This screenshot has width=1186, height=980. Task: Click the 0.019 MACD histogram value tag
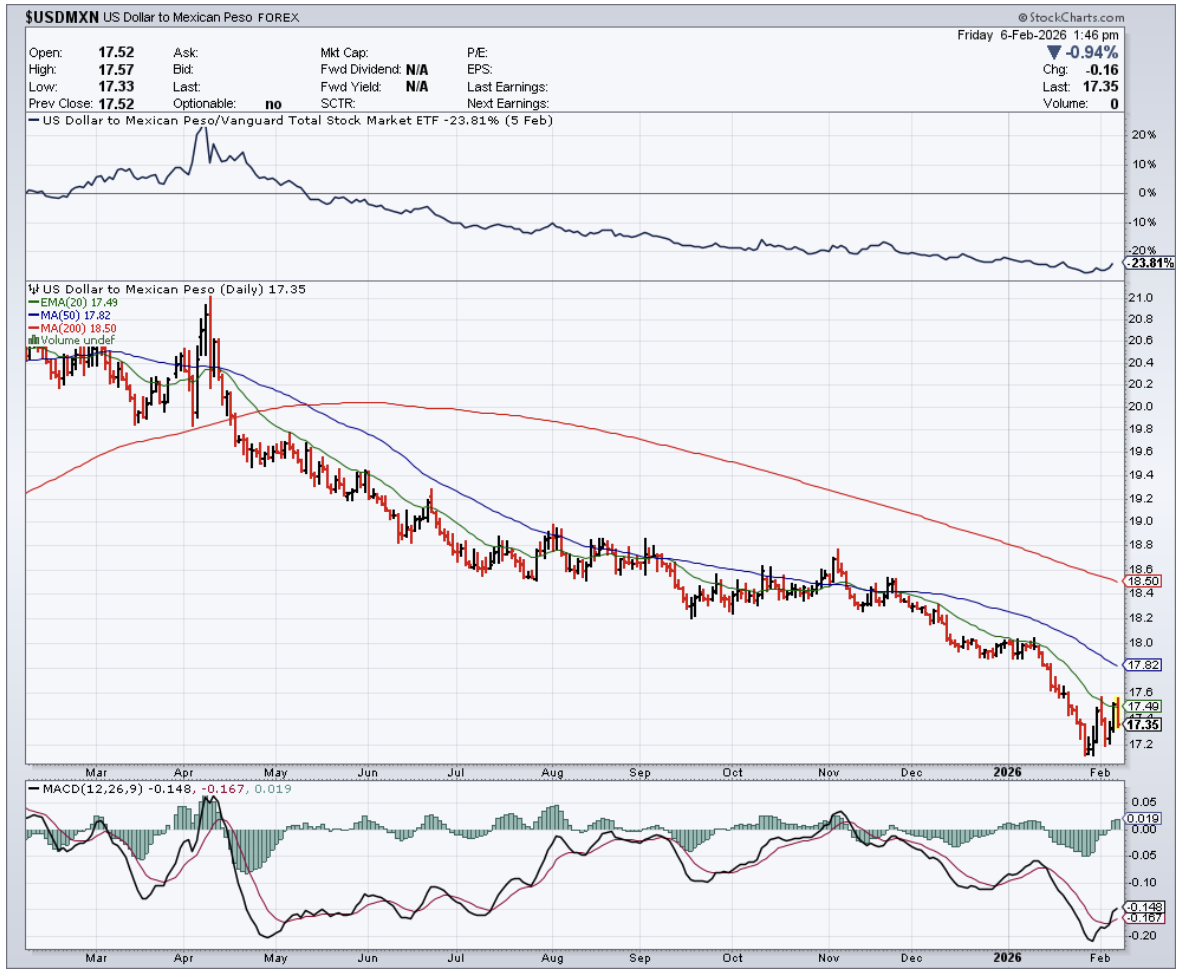[x=1142, y=818]
